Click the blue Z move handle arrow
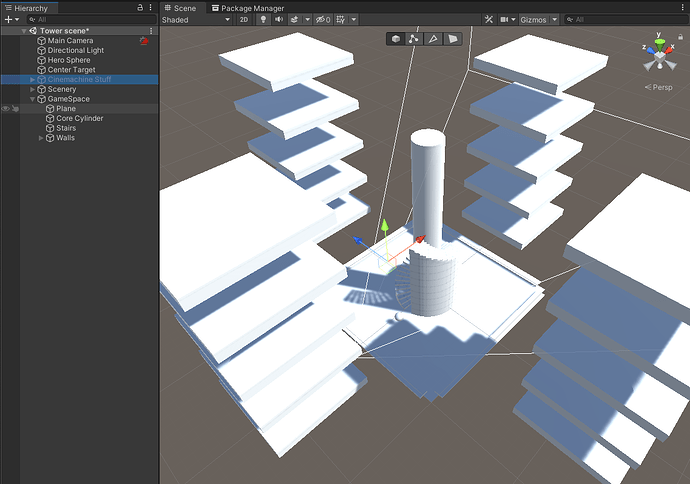The height and width of the screenshot is (484, 690). [358, 240]
